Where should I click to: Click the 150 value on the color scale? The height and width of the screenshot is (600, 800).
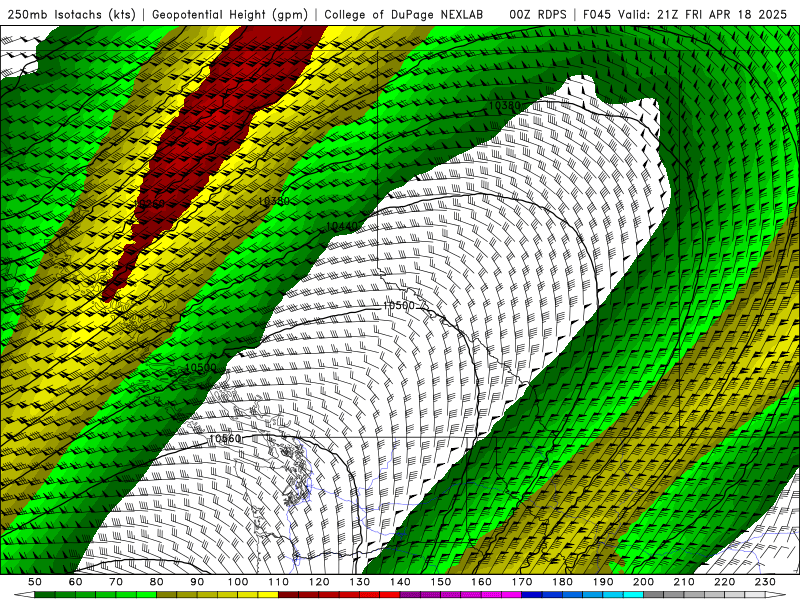(441, 582)
